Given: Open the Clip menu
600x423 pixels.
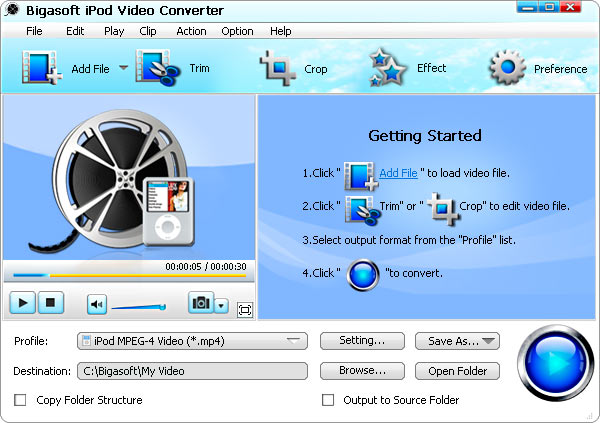Looking at the screenshot, I should click(x=148, y=31).
